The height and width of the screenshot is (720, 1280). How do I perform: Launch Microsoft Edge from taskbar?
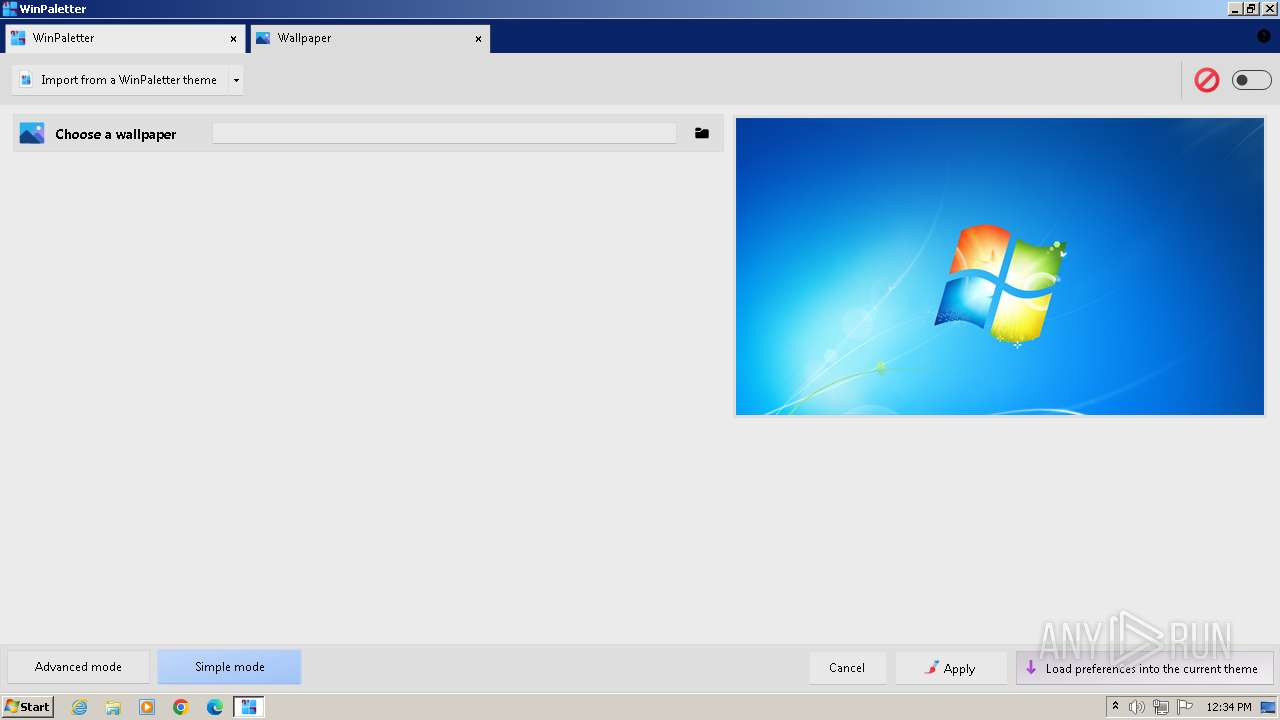pyautogui.click(x=215, y=707)
